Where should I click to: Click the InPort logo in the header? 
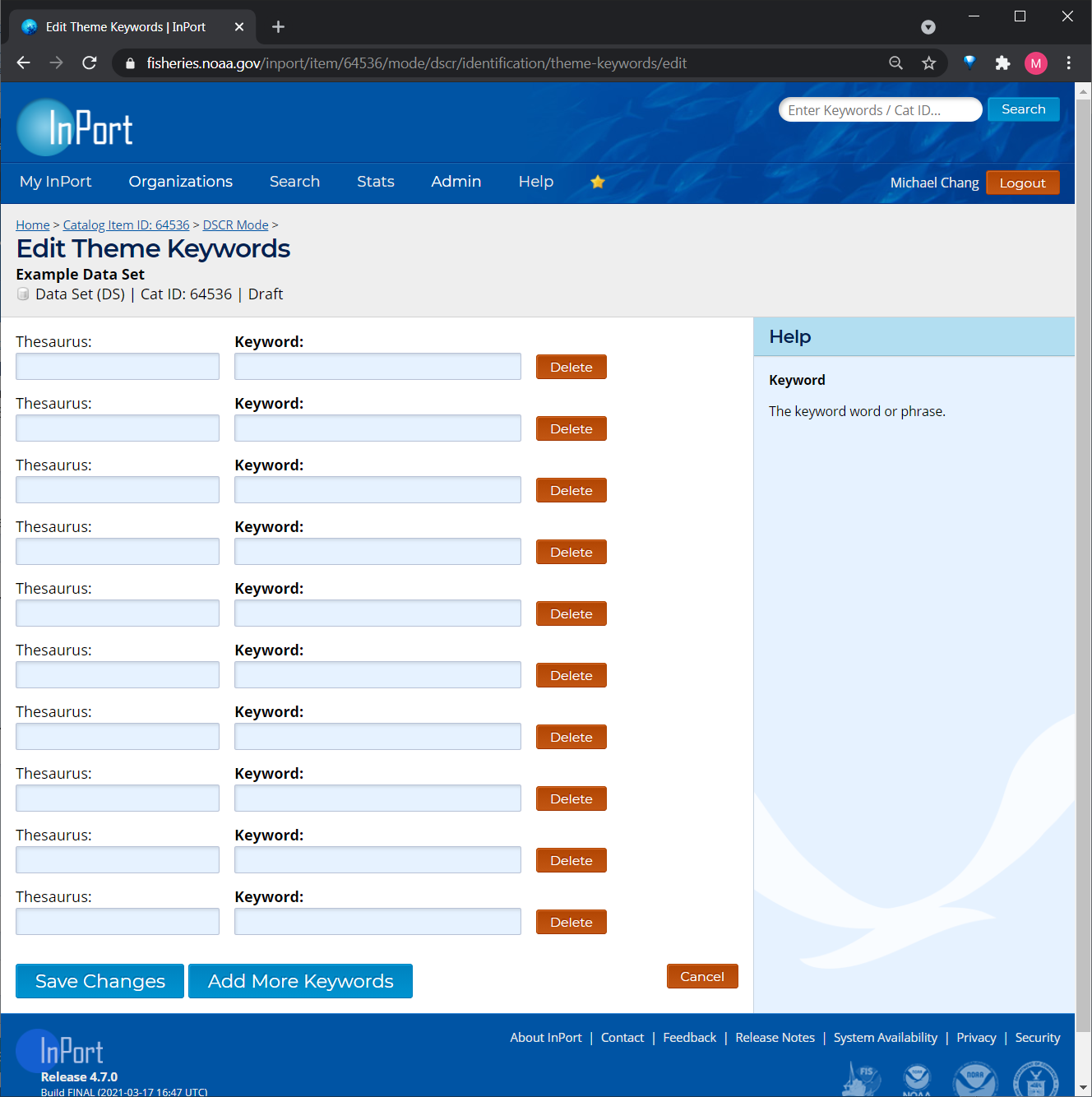(x=75, y=127)
